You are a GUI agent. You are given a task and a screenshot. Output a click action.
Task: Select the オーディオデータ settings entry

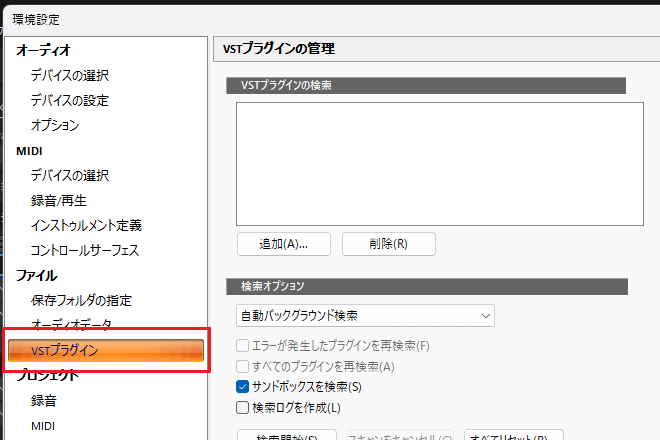click(x=72, y=325)
